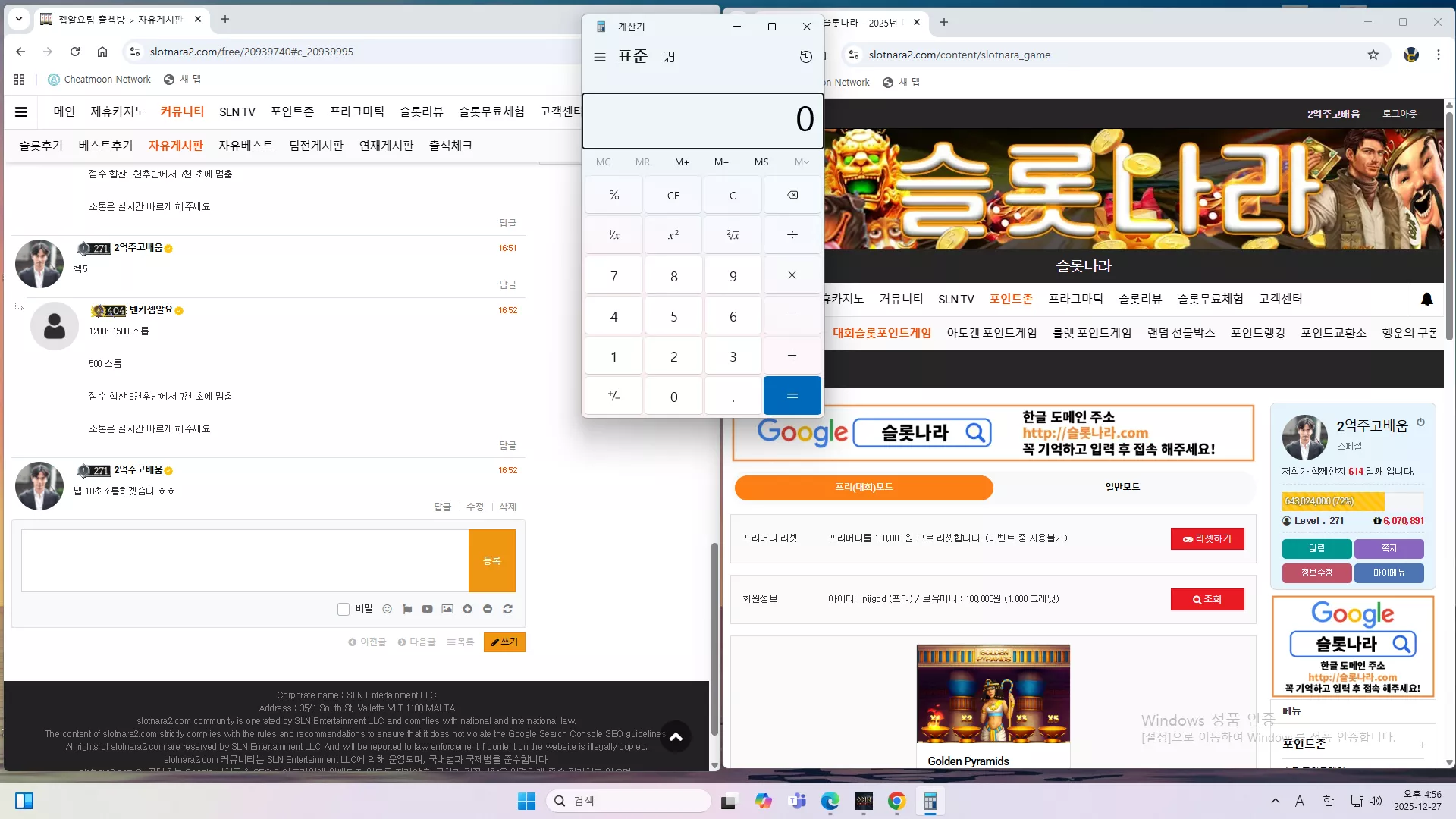This screenshot has width=1456, height=819.
Task: Open Task View from the taskbar
Action: coord(729,802)
